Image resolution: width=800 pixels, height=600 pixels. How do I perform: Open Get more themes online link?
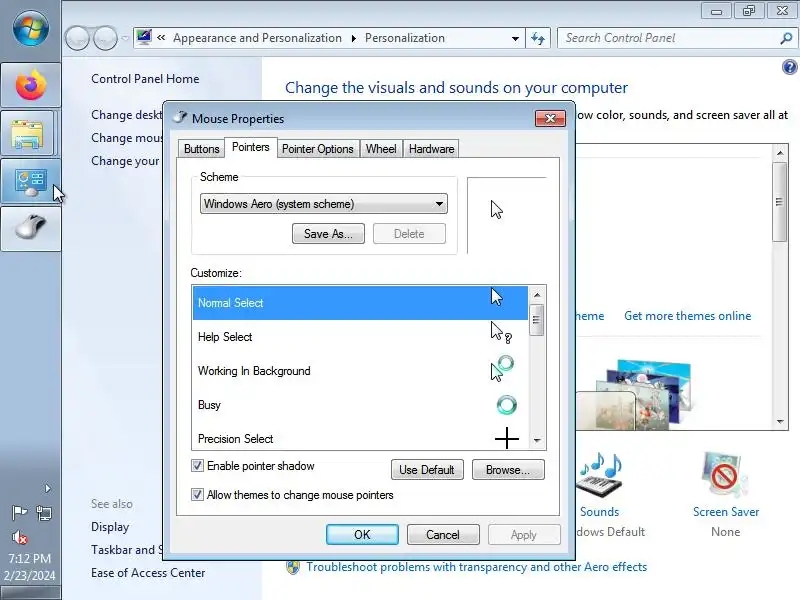tap(687, 316)
